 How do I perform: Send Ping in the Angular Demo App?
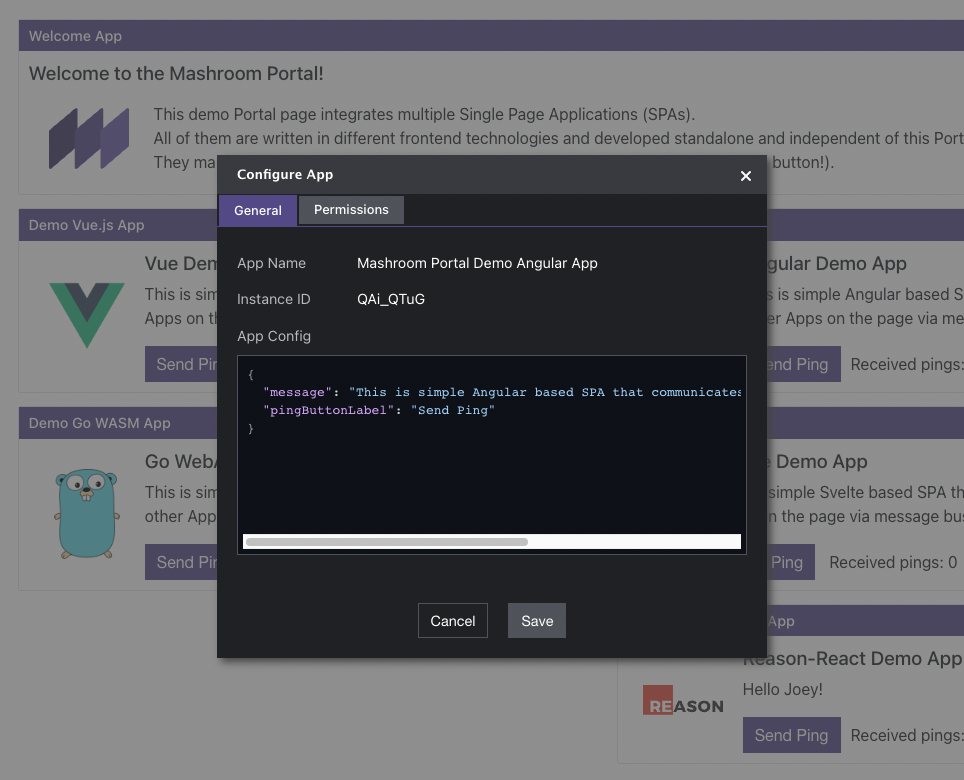tap(804, 364)
